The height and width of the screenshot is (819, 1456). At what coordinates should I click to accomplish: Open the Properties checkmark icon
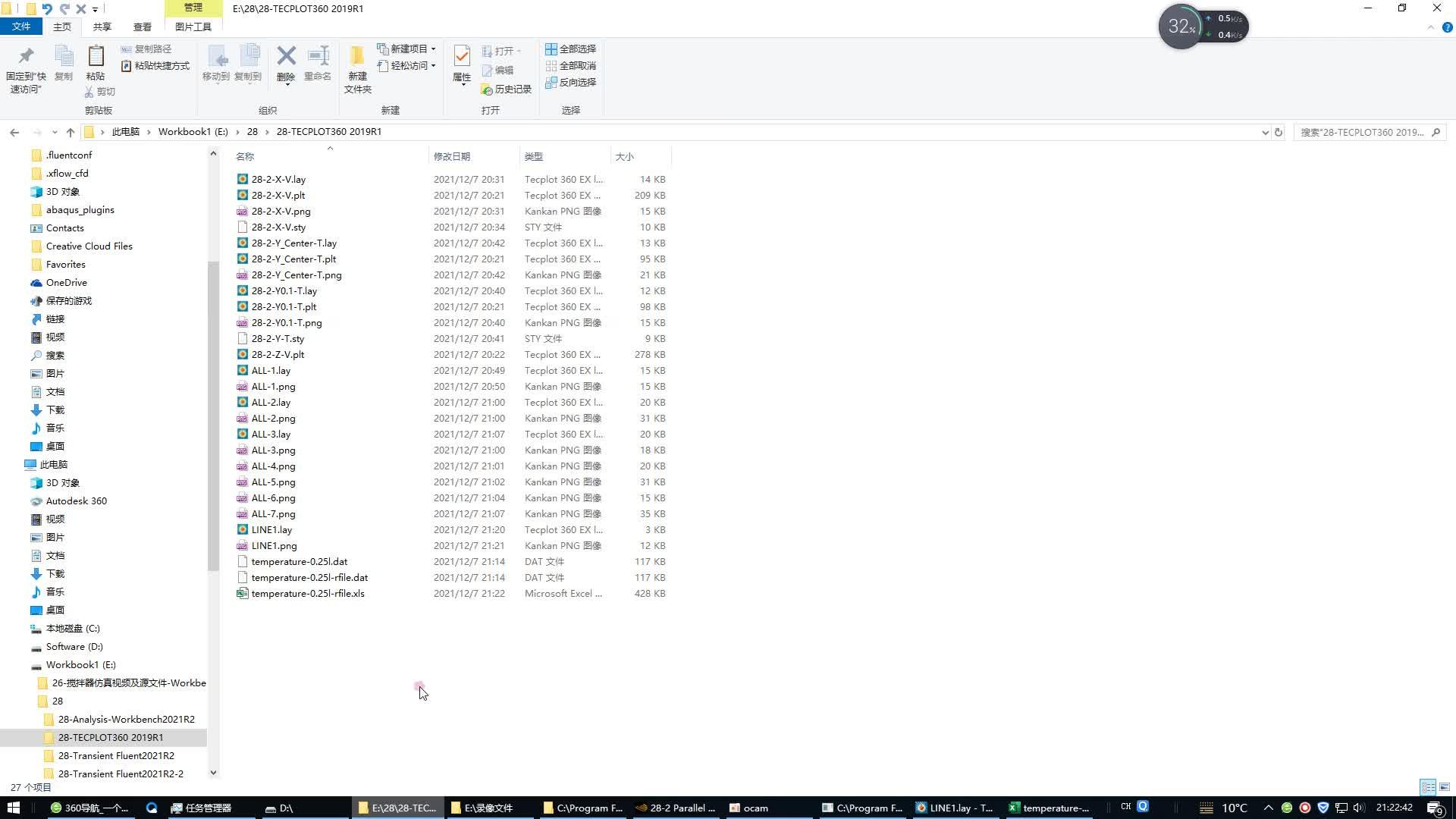(x=462, y=56)
